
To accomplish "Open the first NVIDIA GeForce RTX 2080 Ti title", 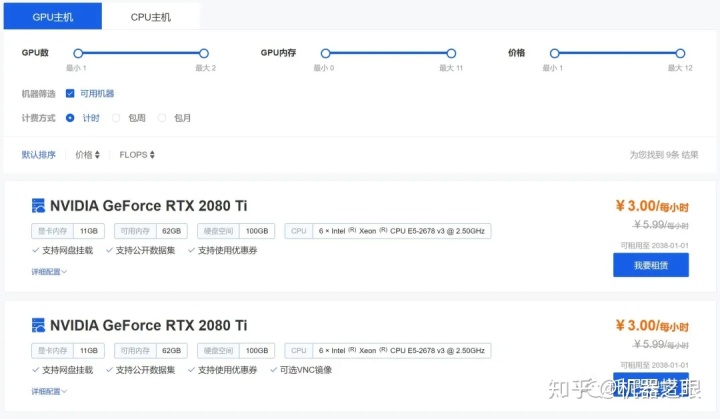I will pyautogui.click(x=148, y=205).
